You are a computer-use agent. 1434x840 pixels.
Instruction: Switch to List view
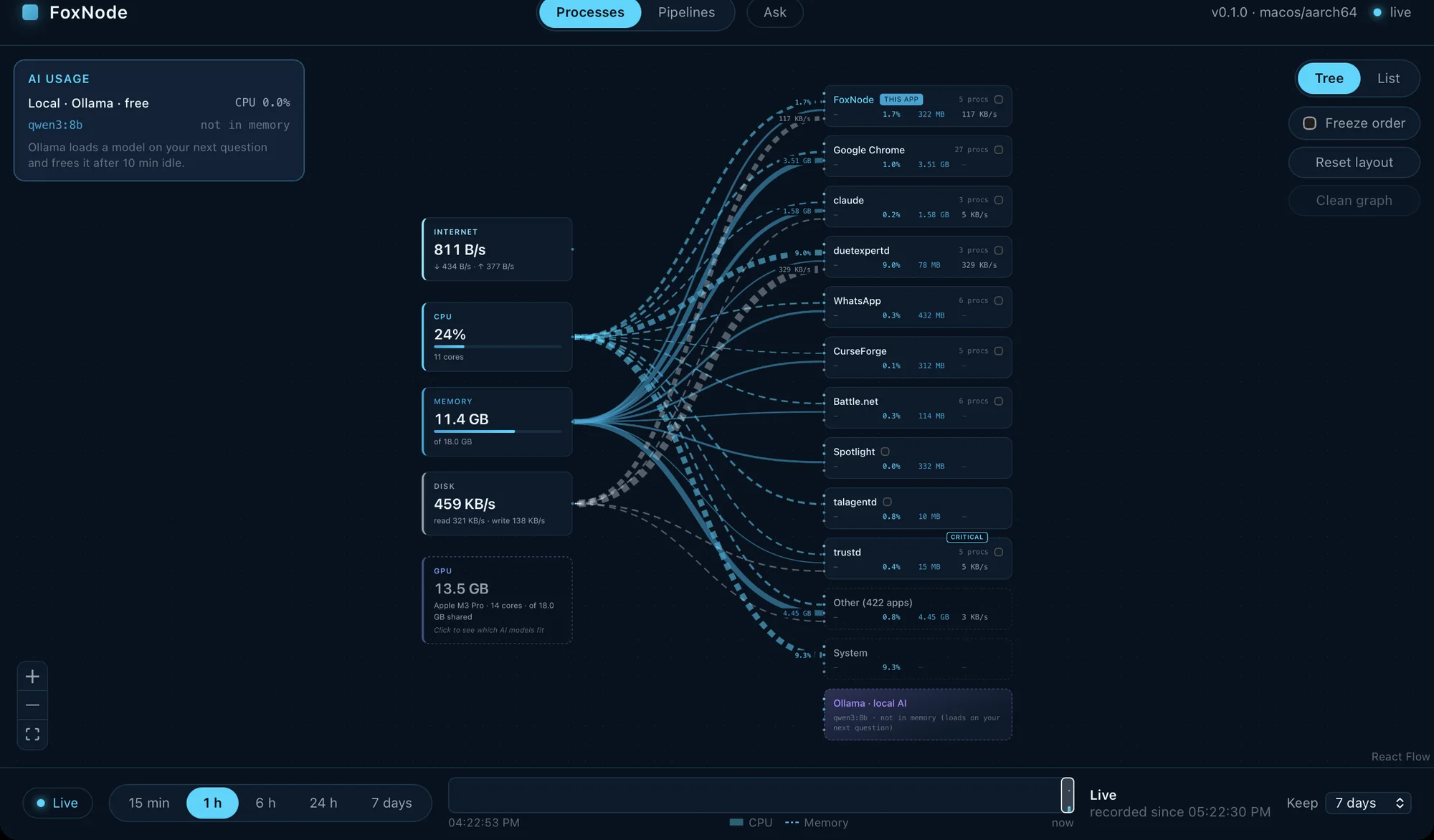coord(1388,78)
